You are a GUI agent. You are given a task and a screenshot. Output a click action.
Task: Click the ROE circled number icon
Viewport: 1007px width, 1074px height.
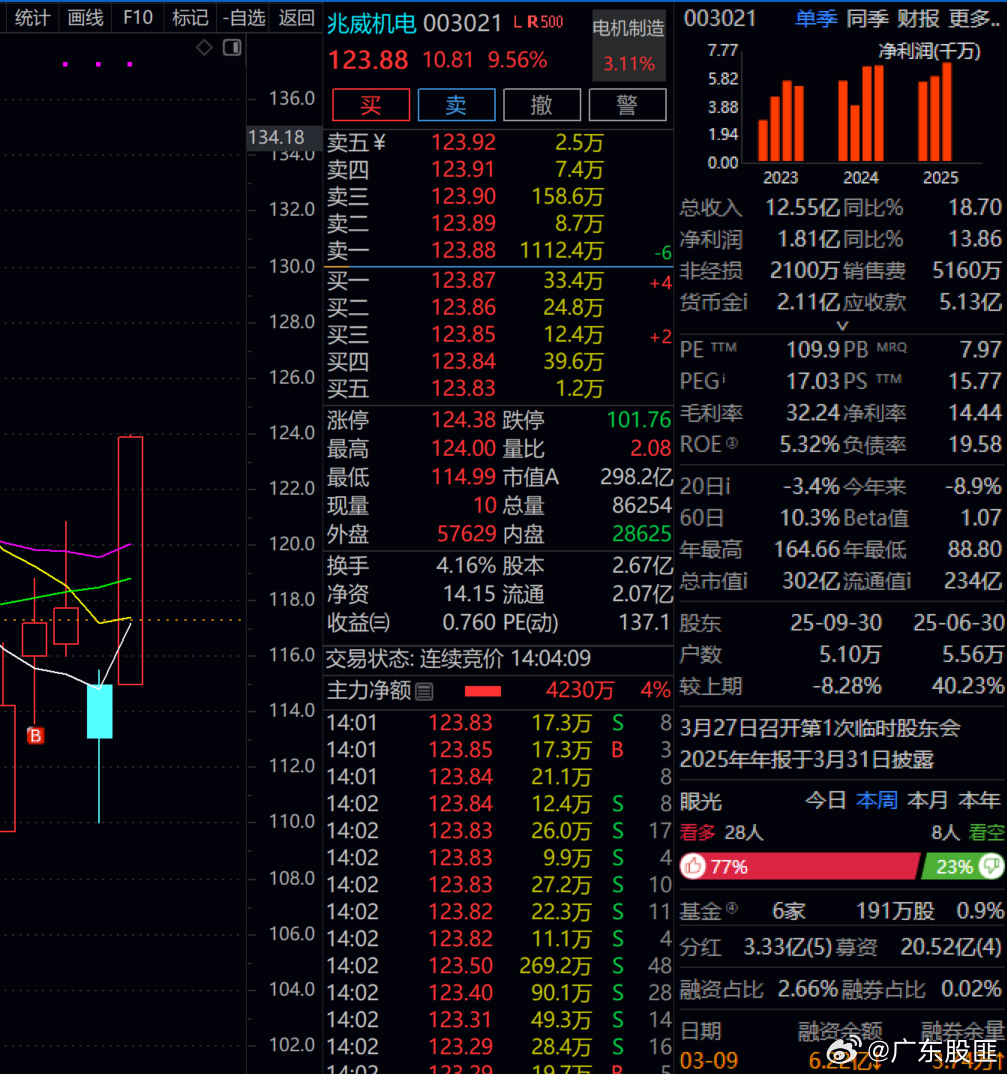(x=731, y=443)
